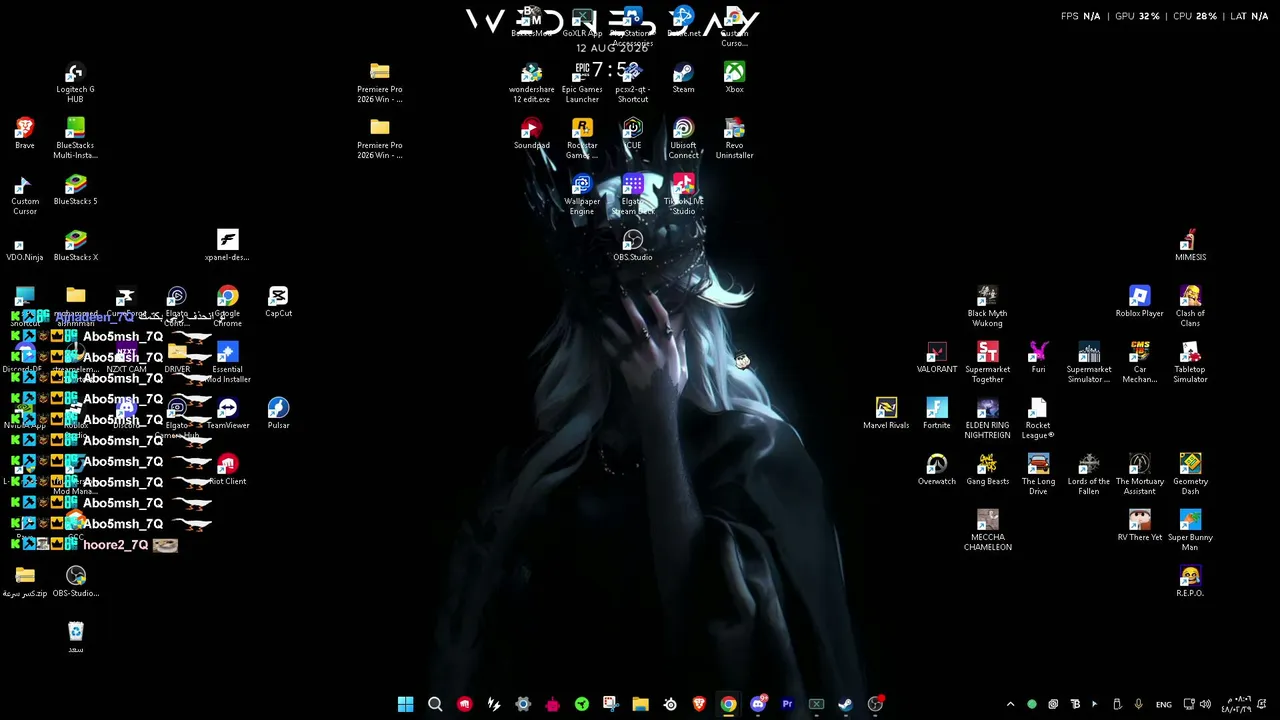Image resolution: width=1280 pixels, height=720 pixels.
Task: Select the Roblox Player desktop icon
Action: (1139, 302)
